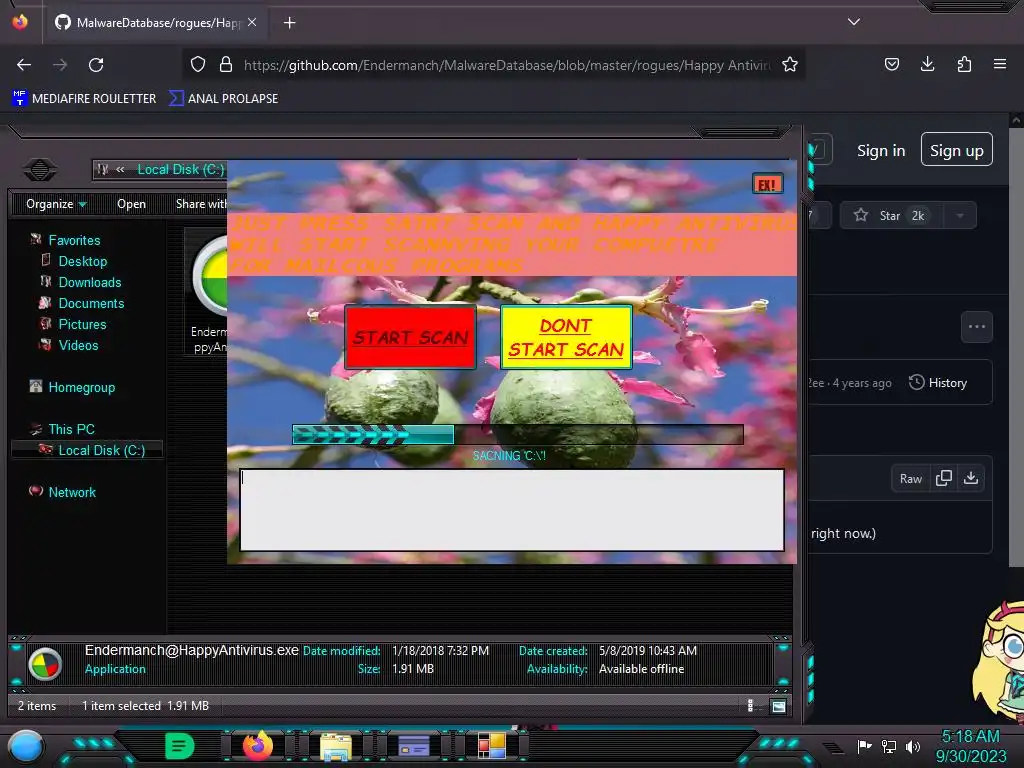The width and height of the screenshot is (1024, 768).
Task: Open the colored squares app on taskbar
Action: pyautogui.click(x=492, y=746)
